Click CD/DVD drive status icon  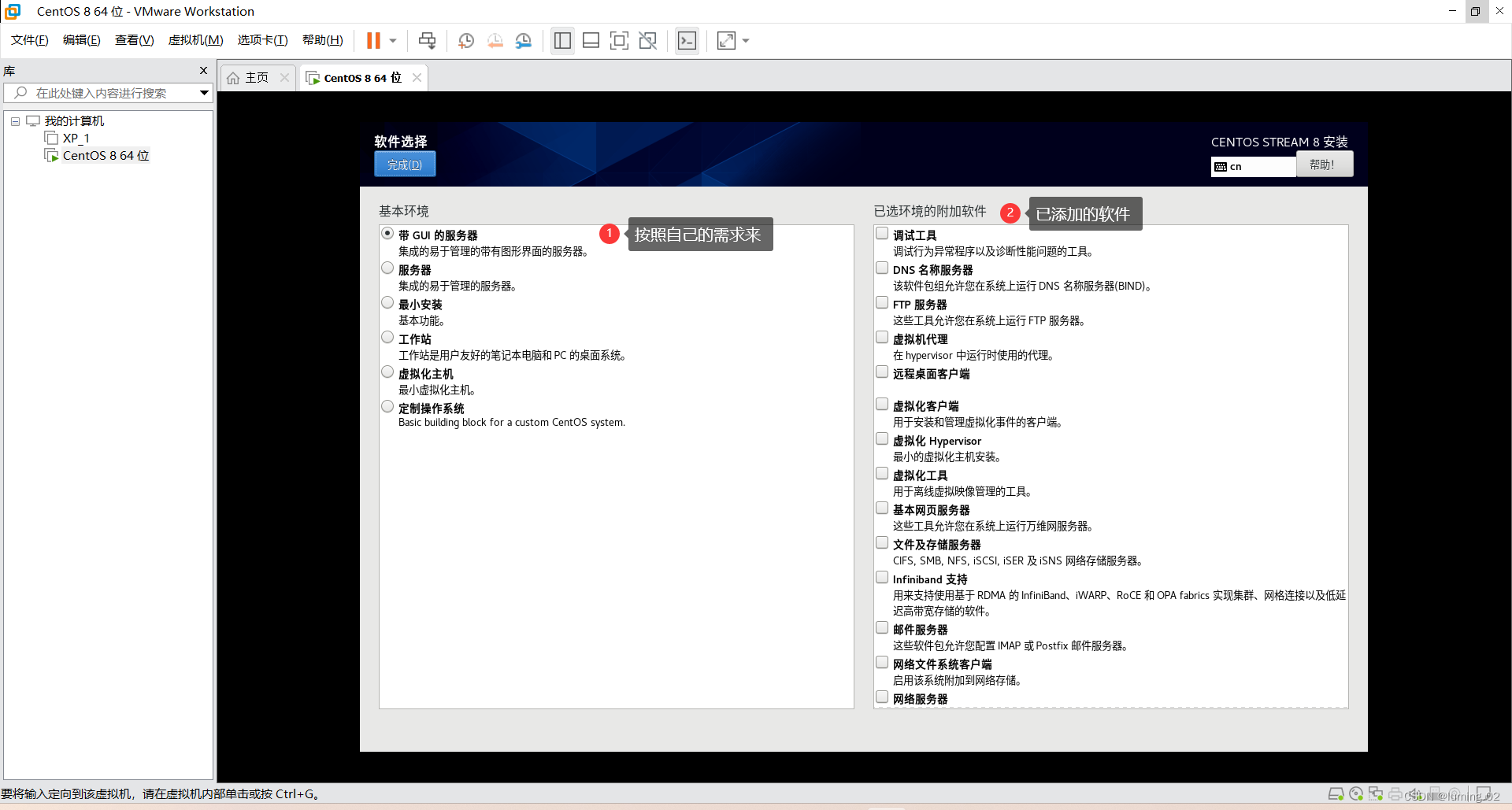pyautogui.click(x=1356, y=793)
